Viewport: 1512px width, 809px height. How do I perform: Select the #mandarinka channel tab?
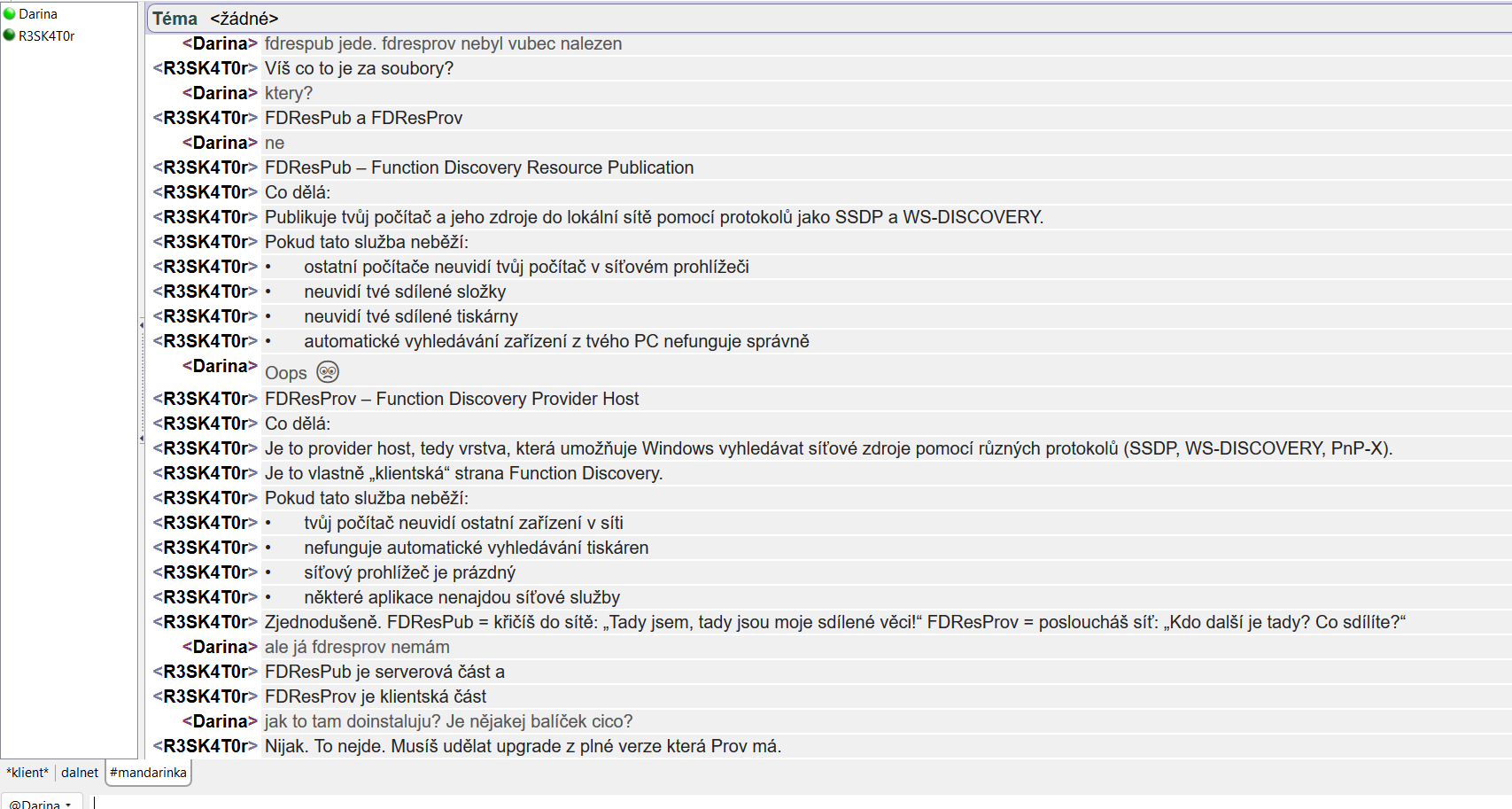coord(149,773)
